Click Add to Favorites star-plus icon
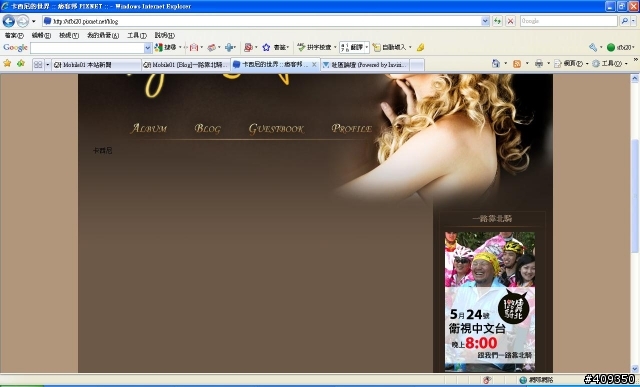This screenshot has height=387, width=640. (x=21, y=64)
